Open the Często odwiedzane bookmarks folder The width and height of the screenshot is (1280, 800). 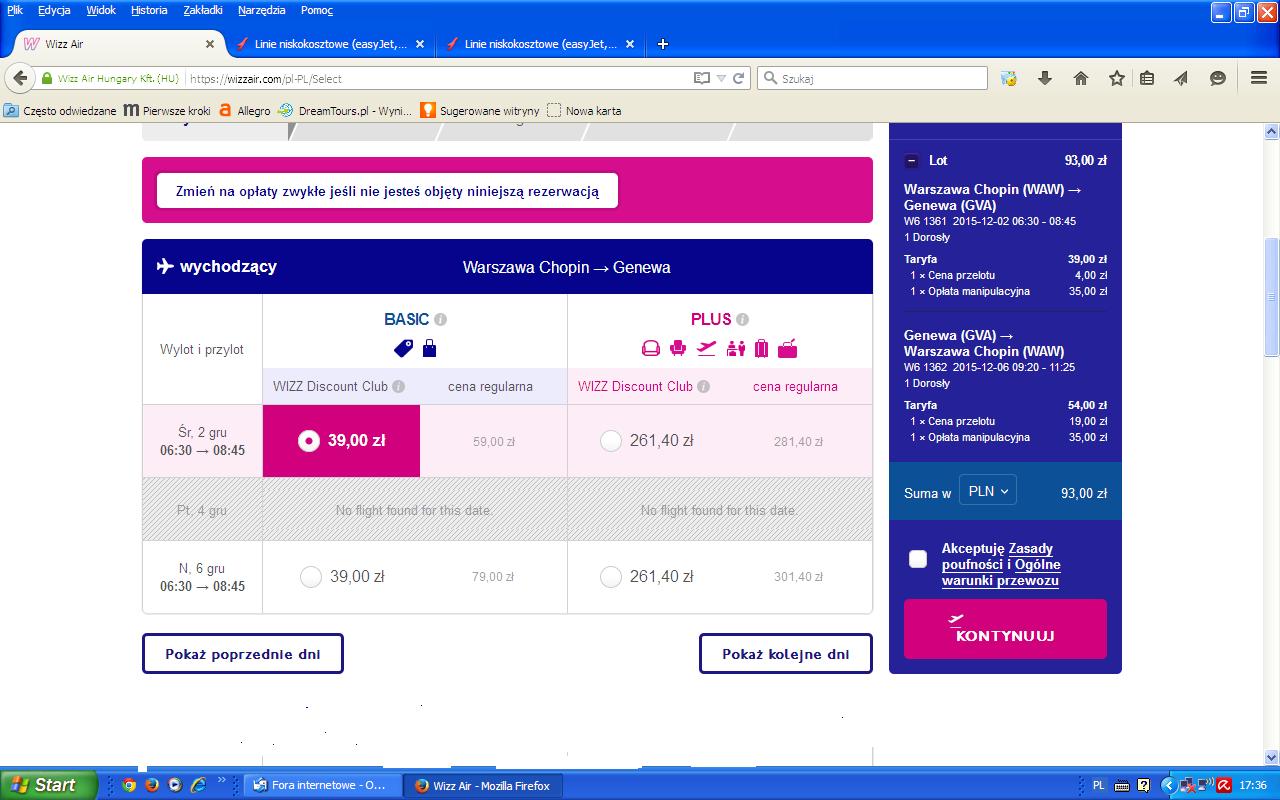(x=61, y=111)
